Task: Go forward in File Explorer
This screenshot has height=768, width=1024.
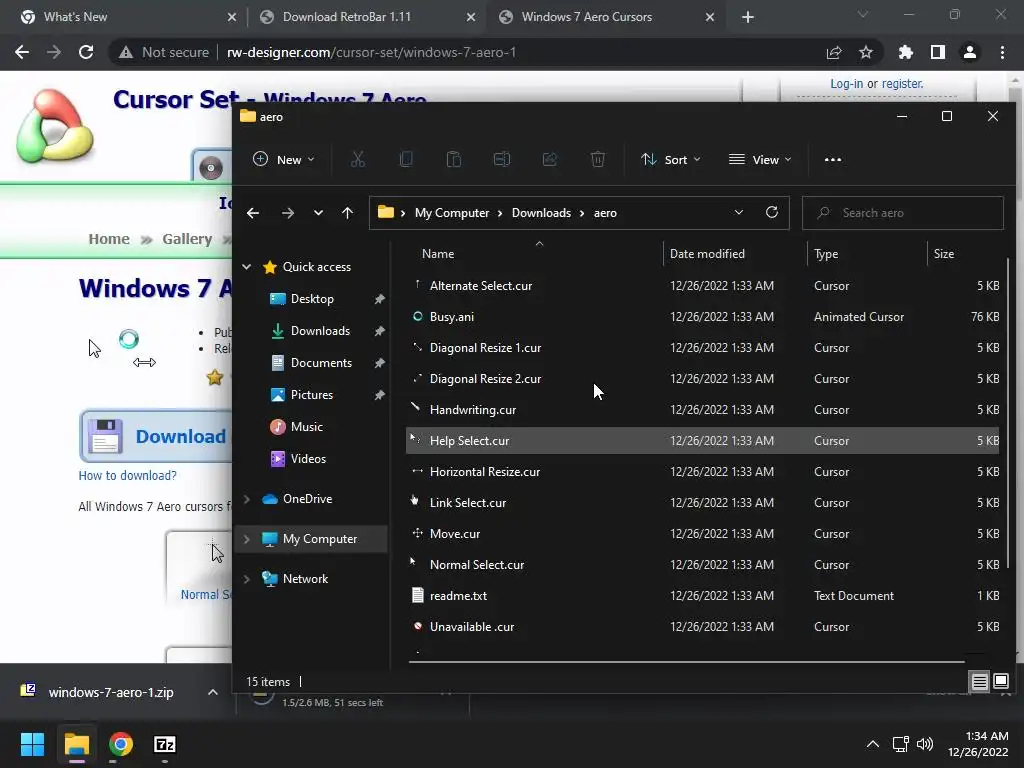Action: coord(287,213)
